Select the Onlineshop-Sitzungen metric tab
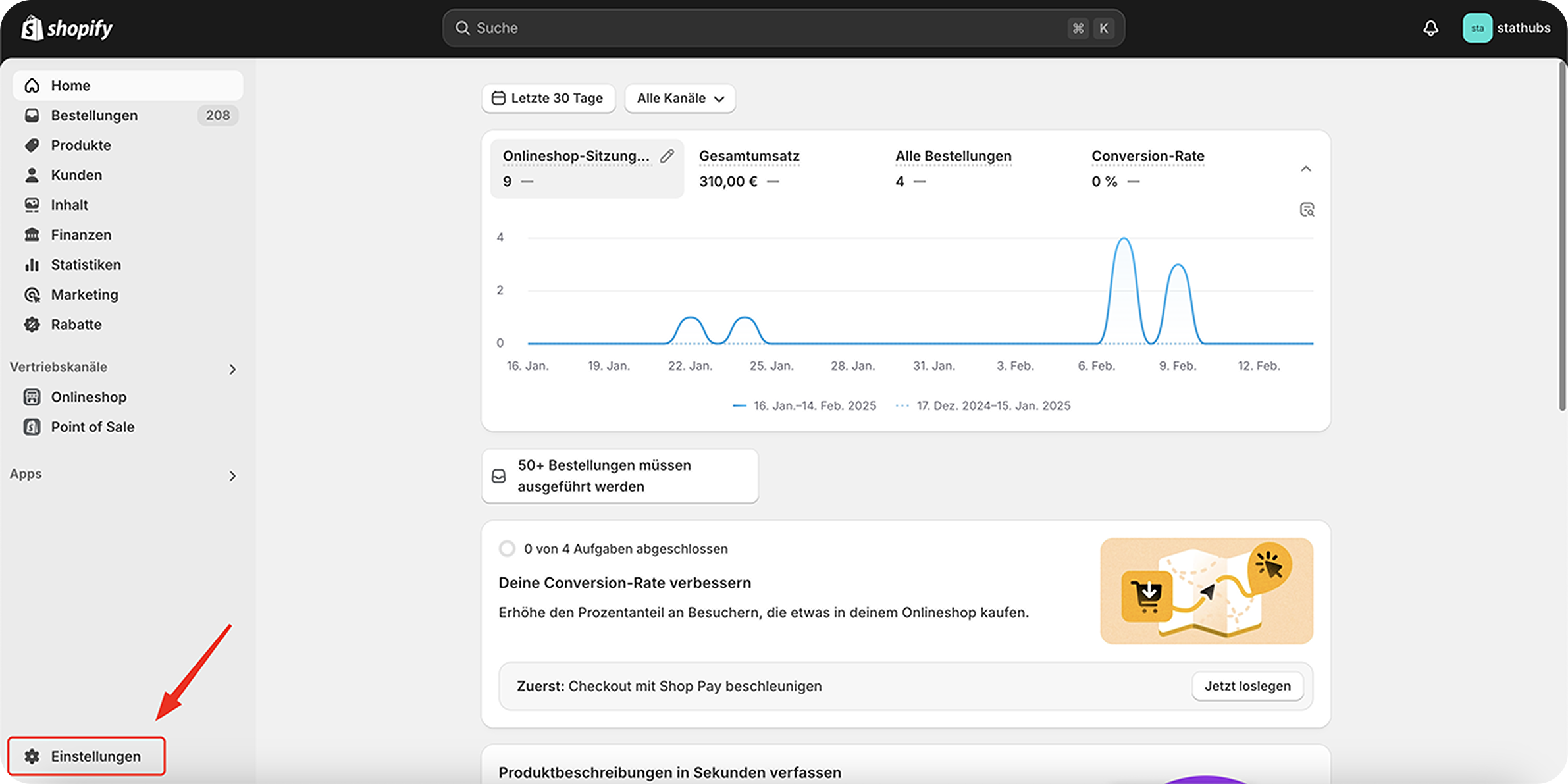 click(587, 169)
